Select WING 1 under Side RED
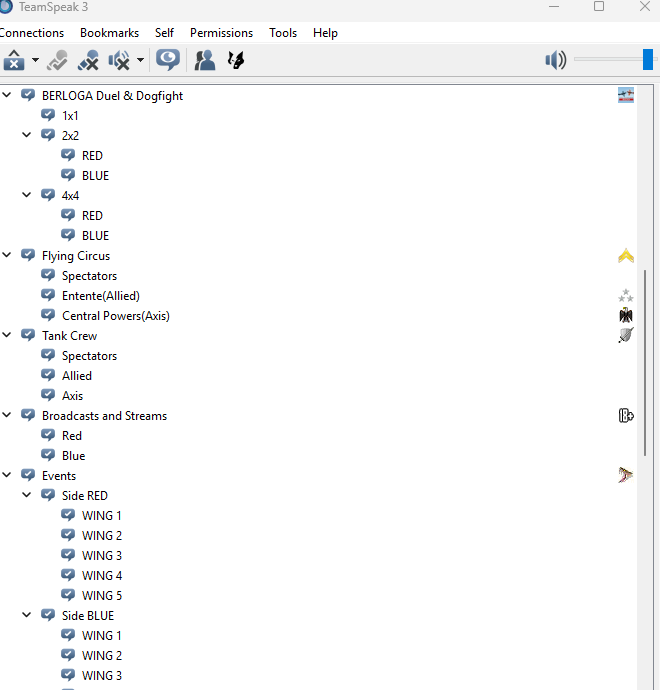The width and height of the screenshot is (660, 690). click(x=102, y=516)
